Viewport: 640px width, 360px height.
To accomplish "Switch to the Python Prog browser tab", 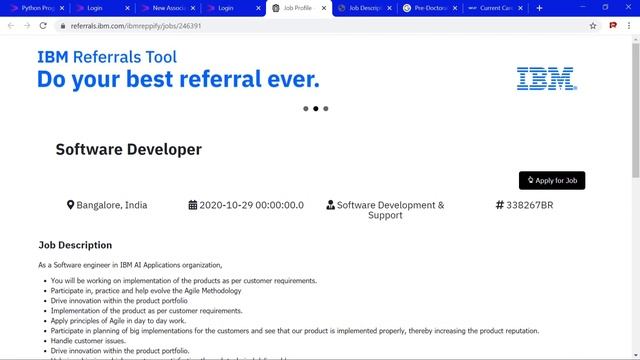I will point(37,8).
